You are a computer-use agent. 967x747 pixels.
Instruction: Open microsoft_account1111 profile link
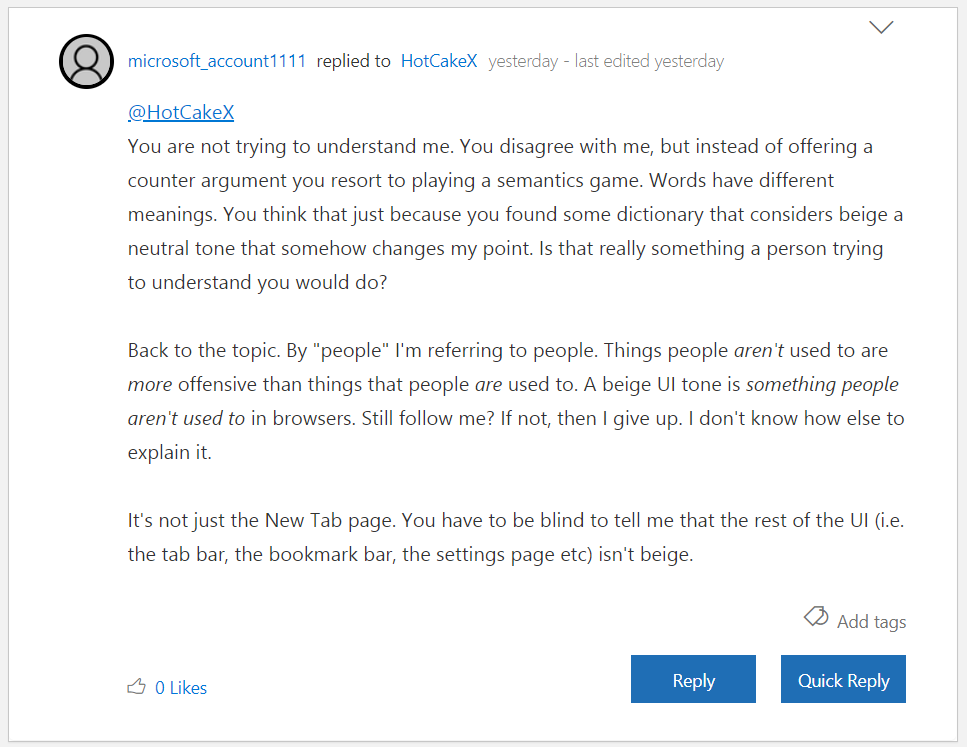[x=217, y=61]
